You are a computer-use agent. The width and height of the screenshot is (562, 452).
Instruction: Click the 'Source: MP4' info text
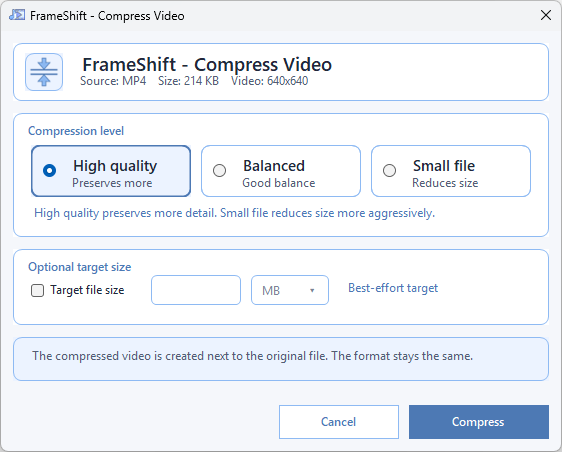(113, 81)
